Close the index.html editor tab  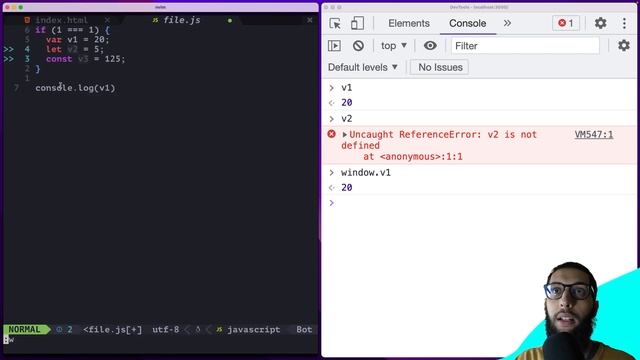tap(107, 20)
